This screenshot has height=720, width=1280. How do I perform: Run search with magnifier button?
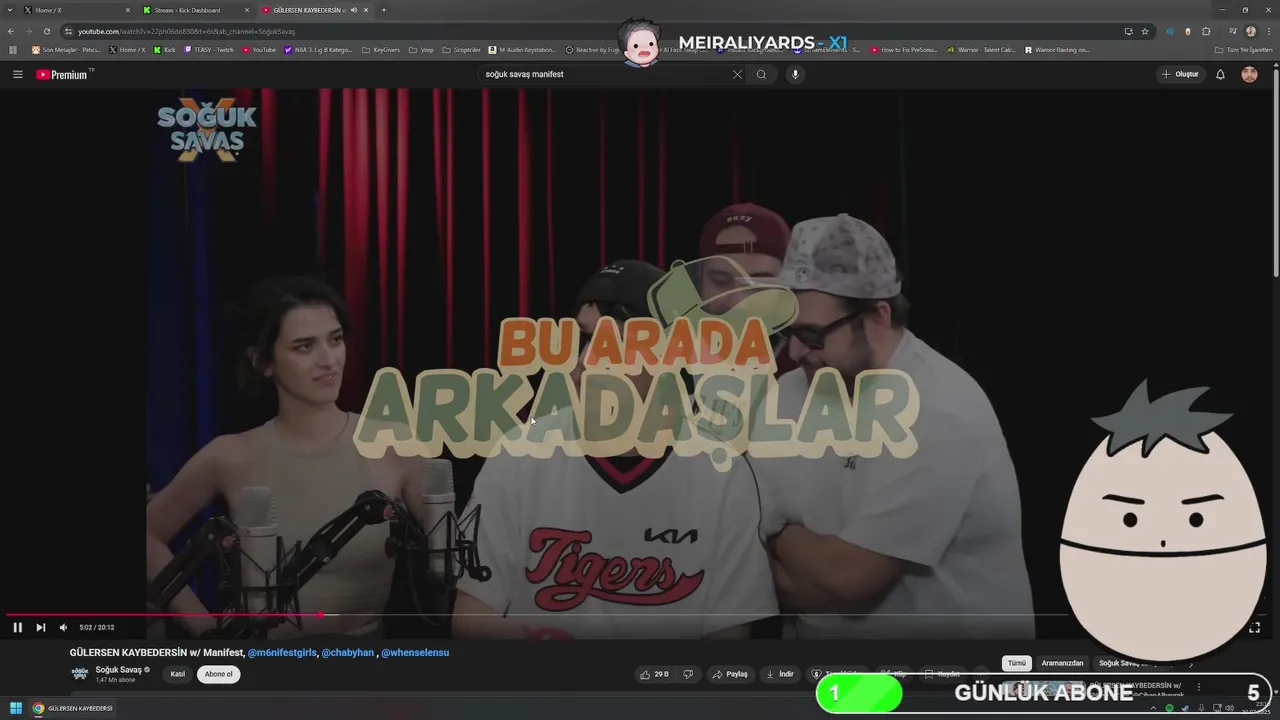[761, 74]
